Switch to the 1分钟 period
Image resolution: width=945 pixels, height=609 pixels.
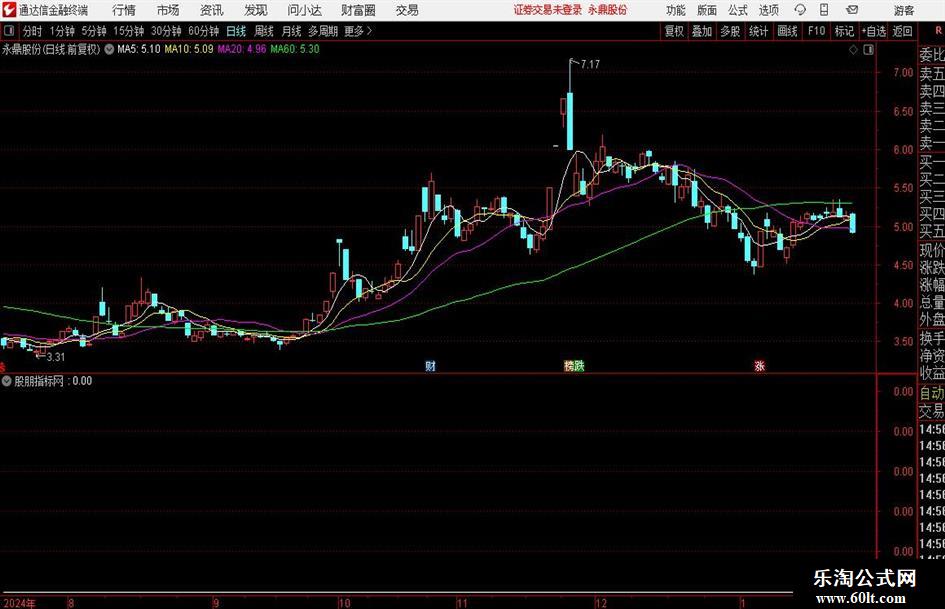pyautogui.click(x=62, y=31)
